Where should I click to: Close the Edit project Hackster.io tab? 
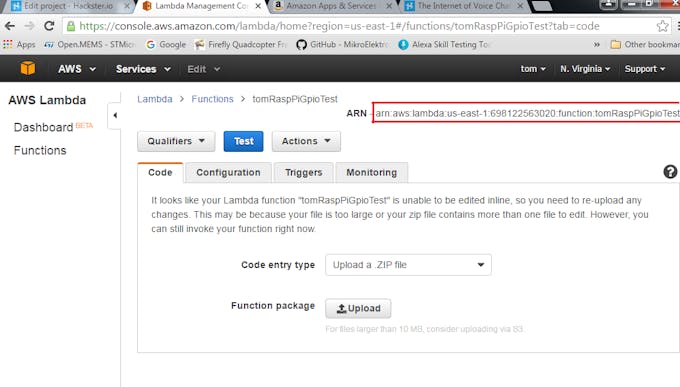[127, 6]
